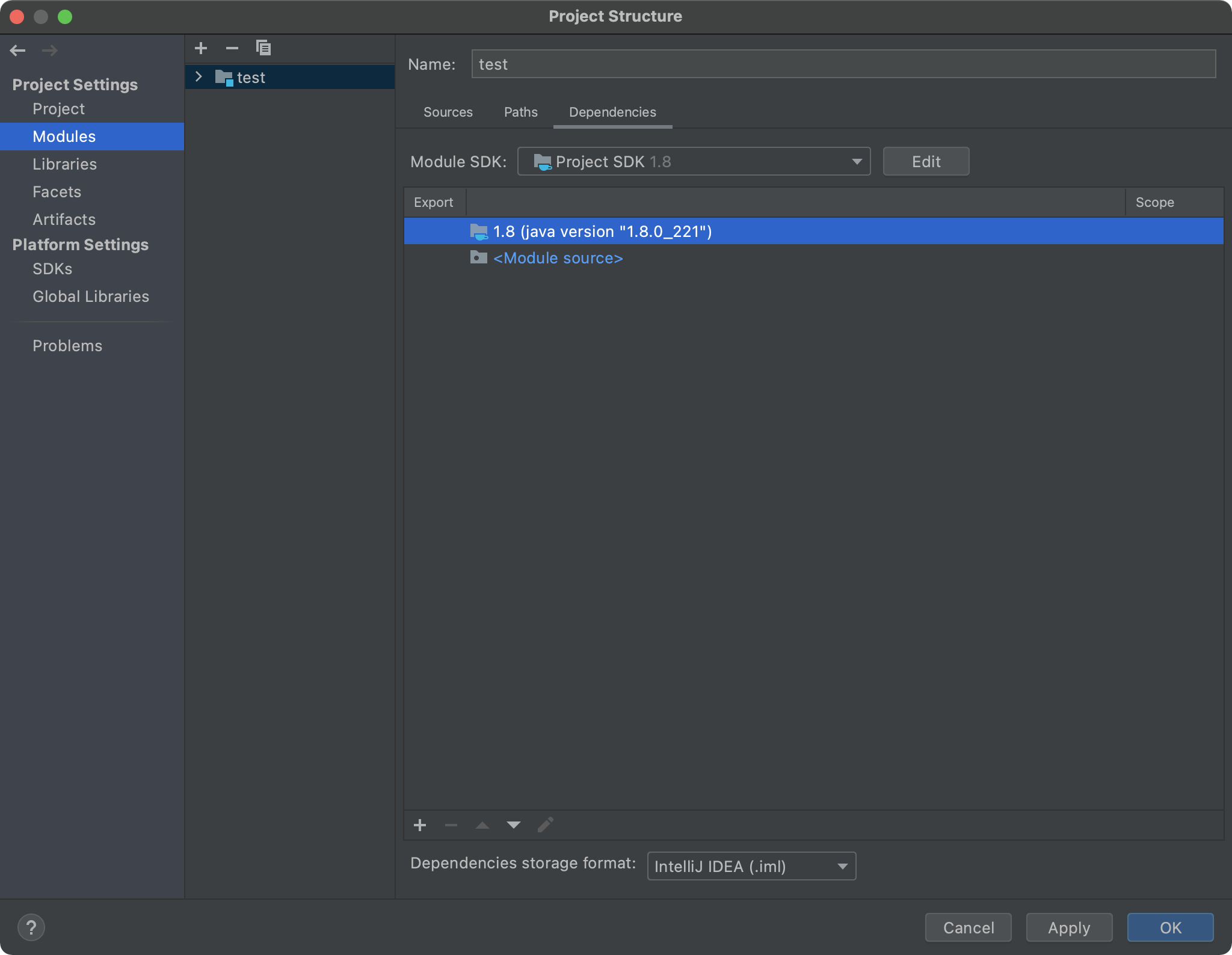Switch to the Sources tab
The image size is (1232, 955).
pos(448,112)
